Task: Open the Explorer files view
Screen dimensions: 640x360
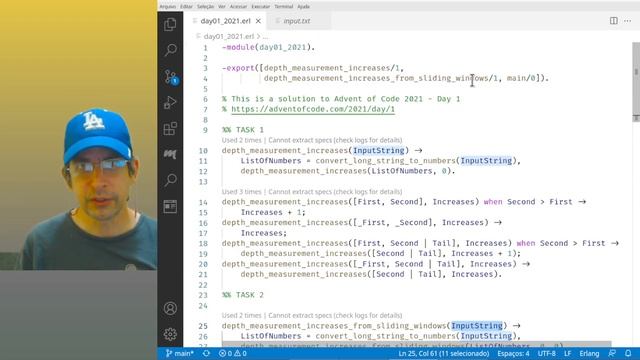Action: [x=170, y=24]
